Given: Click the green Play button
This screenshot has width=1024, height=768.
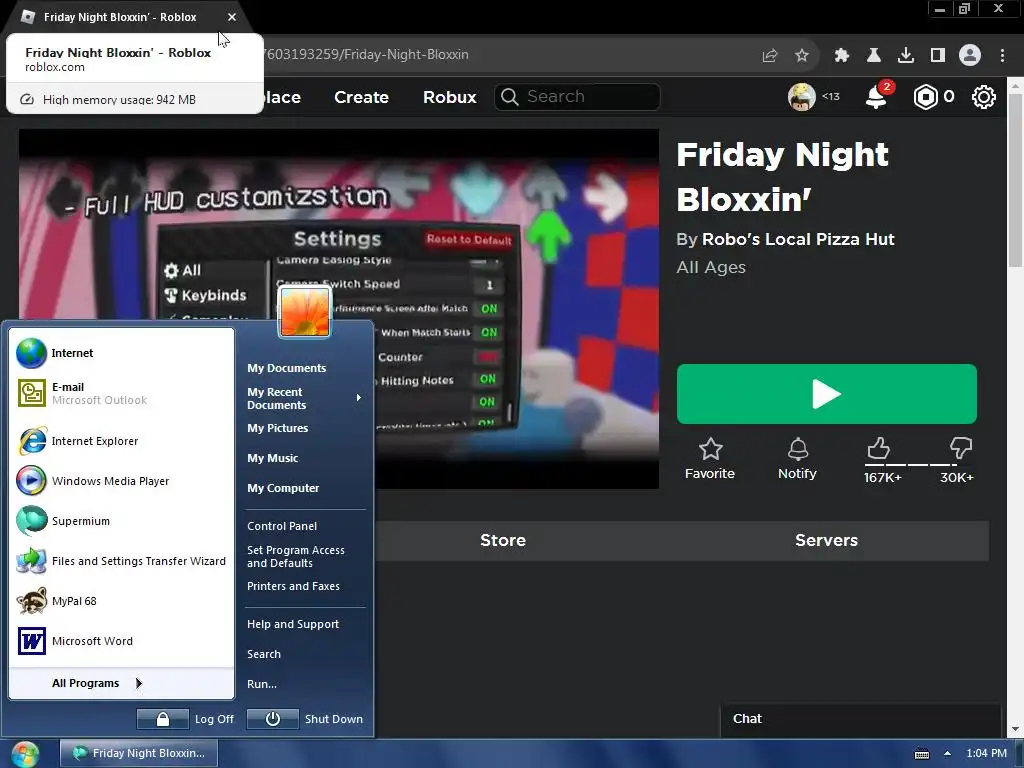Looking at the screenshot, I should (827, 394).
